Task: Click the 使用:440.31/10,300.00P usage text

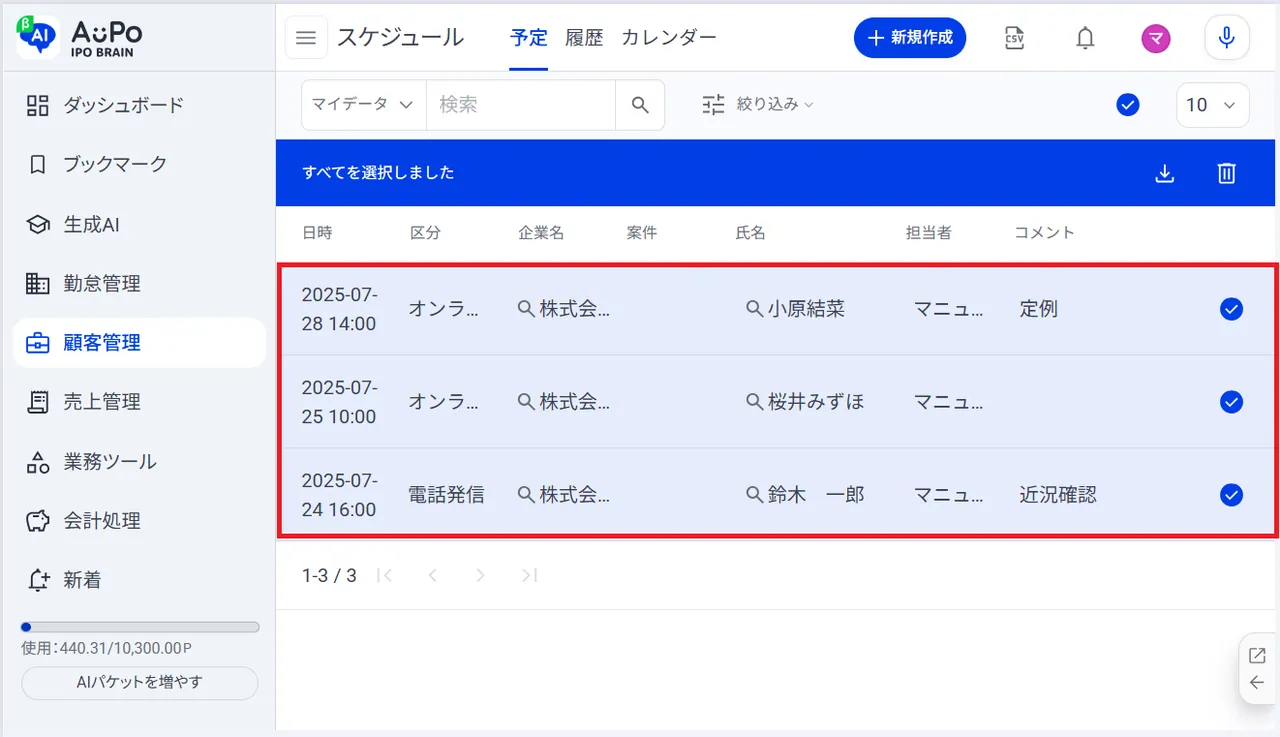Action: [x=106, y=648]
